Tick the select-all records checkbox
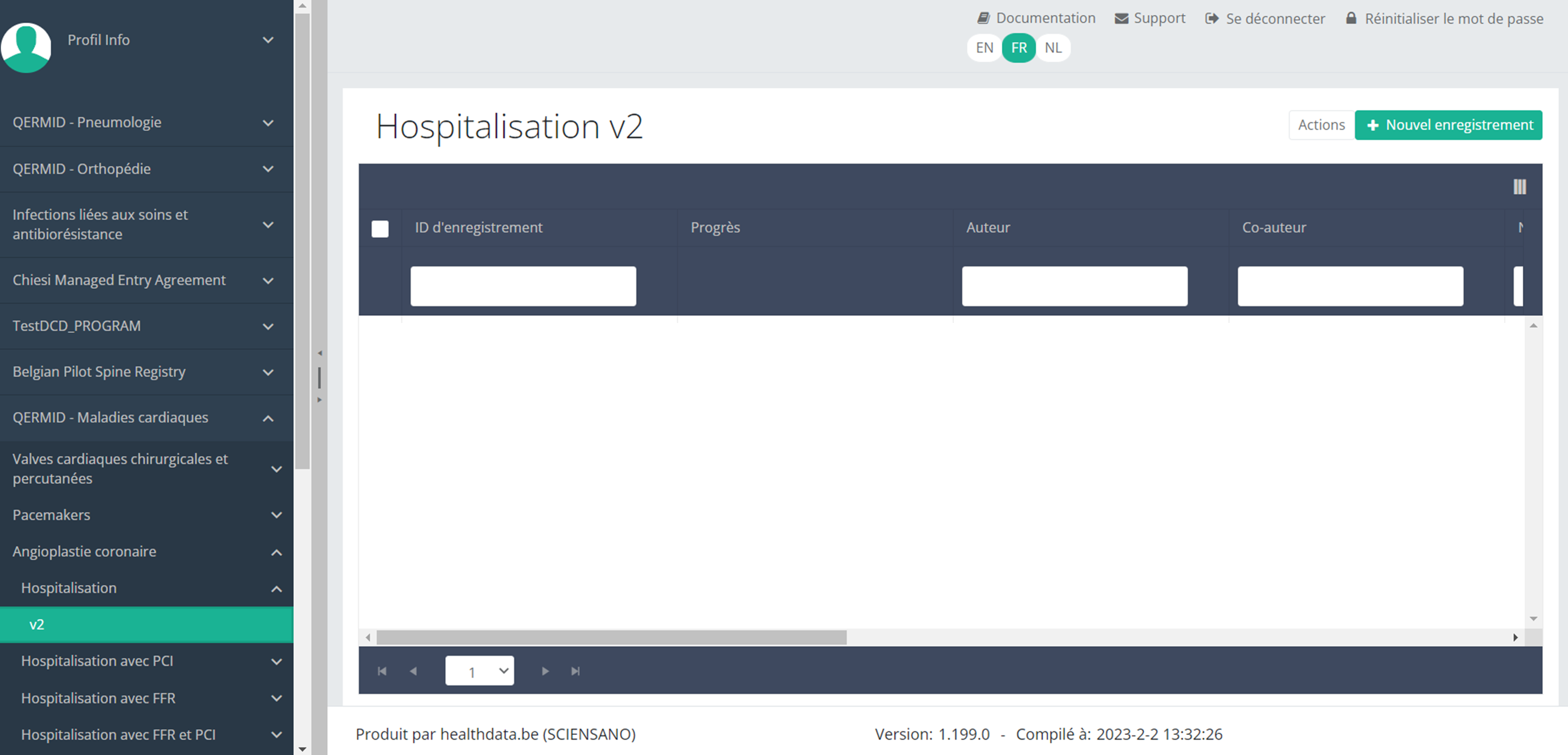Image resolution: width=1568 pixels, height=755 pixels. tap(380, 229)
